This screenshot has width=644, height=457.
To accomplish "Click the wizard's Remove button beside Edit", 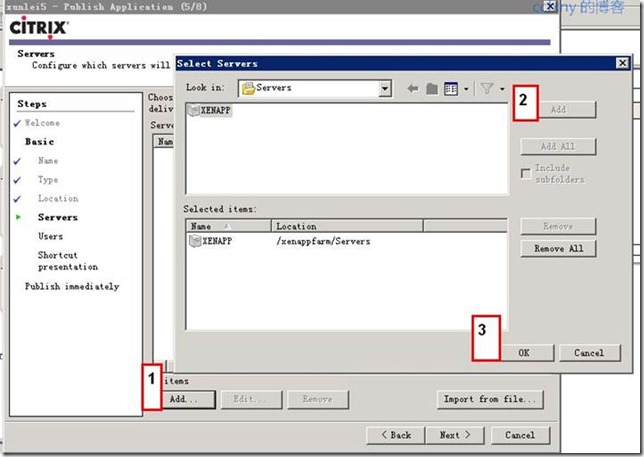I will [318, 399].
